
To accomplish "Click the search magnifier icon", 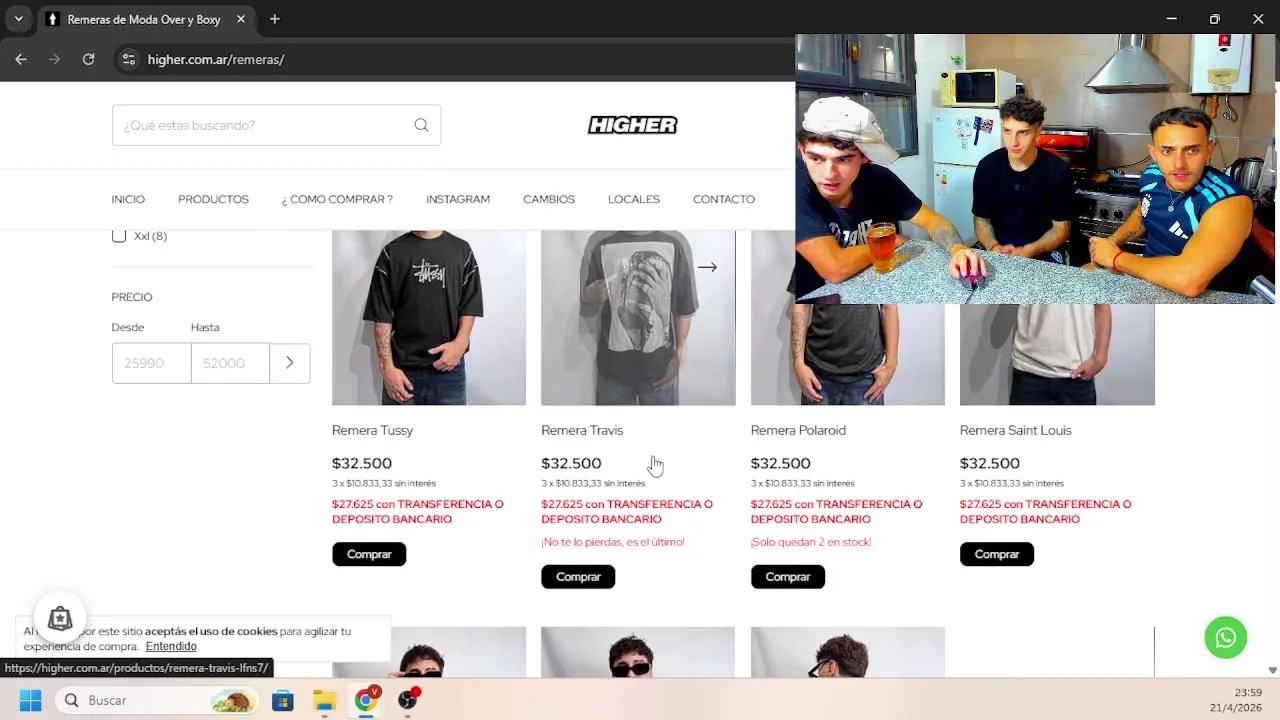I will click(421, 125).
